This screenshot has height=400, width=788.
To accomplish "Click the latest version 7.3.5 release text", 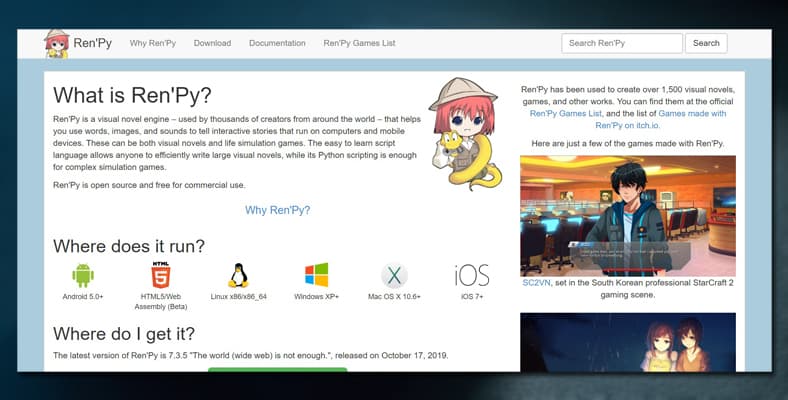I will pyautogui.click(x=251, y=356).
